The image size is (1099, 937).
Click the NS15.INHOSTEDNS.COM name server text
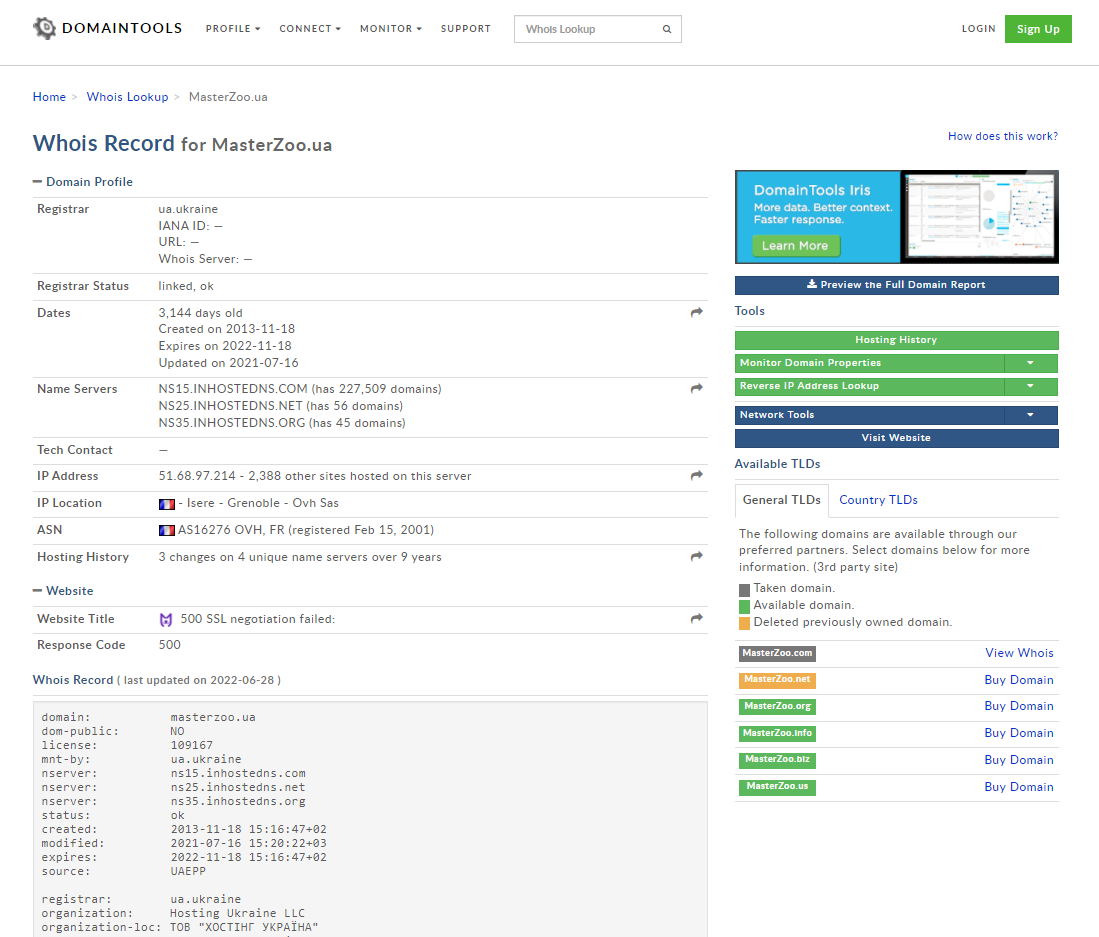[x=233, y=389]
